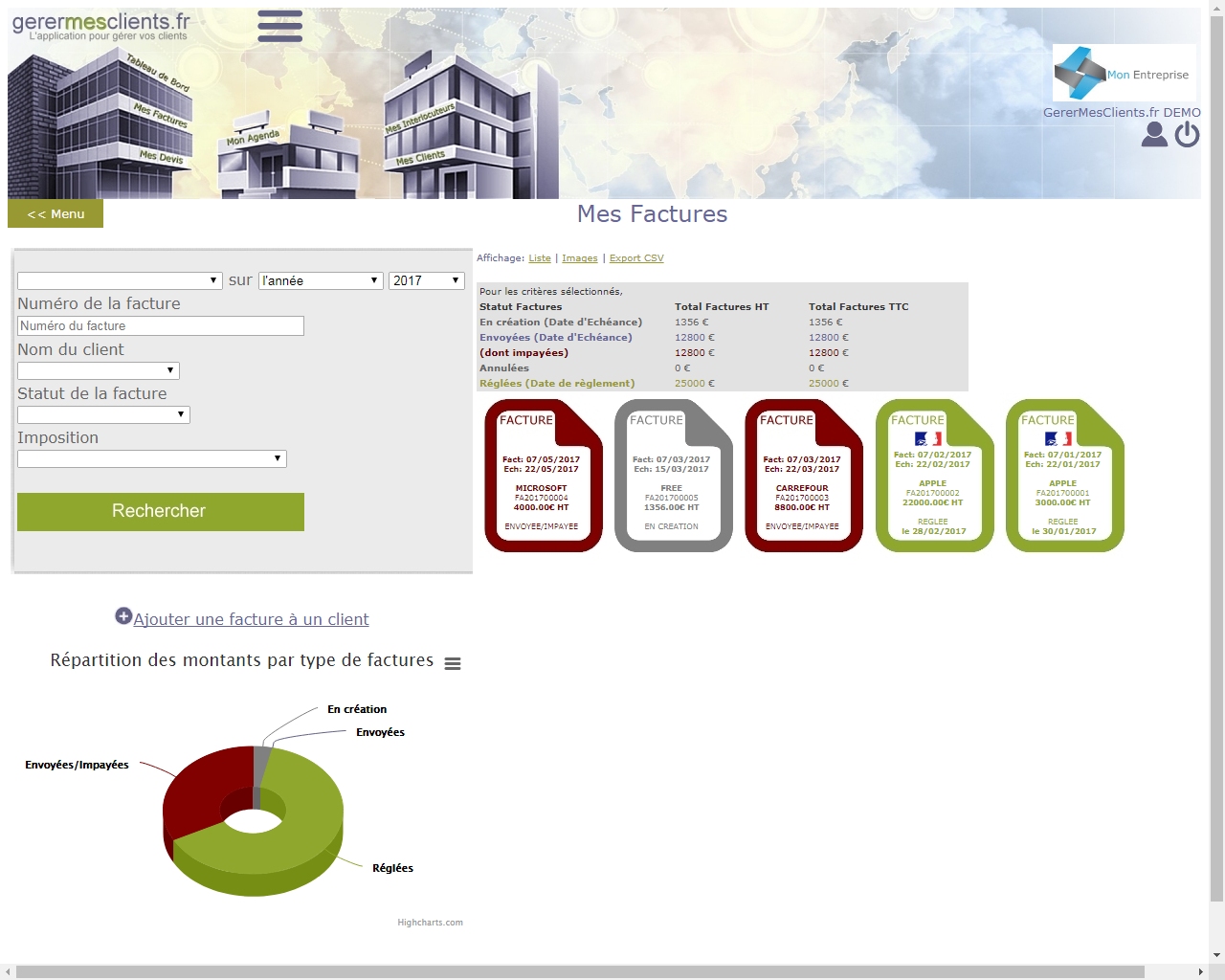This screenshot has height=980, width=1225.
Task: Click the GererMesClients.fr DEMO account text
Action: (x=1122, y=112)
